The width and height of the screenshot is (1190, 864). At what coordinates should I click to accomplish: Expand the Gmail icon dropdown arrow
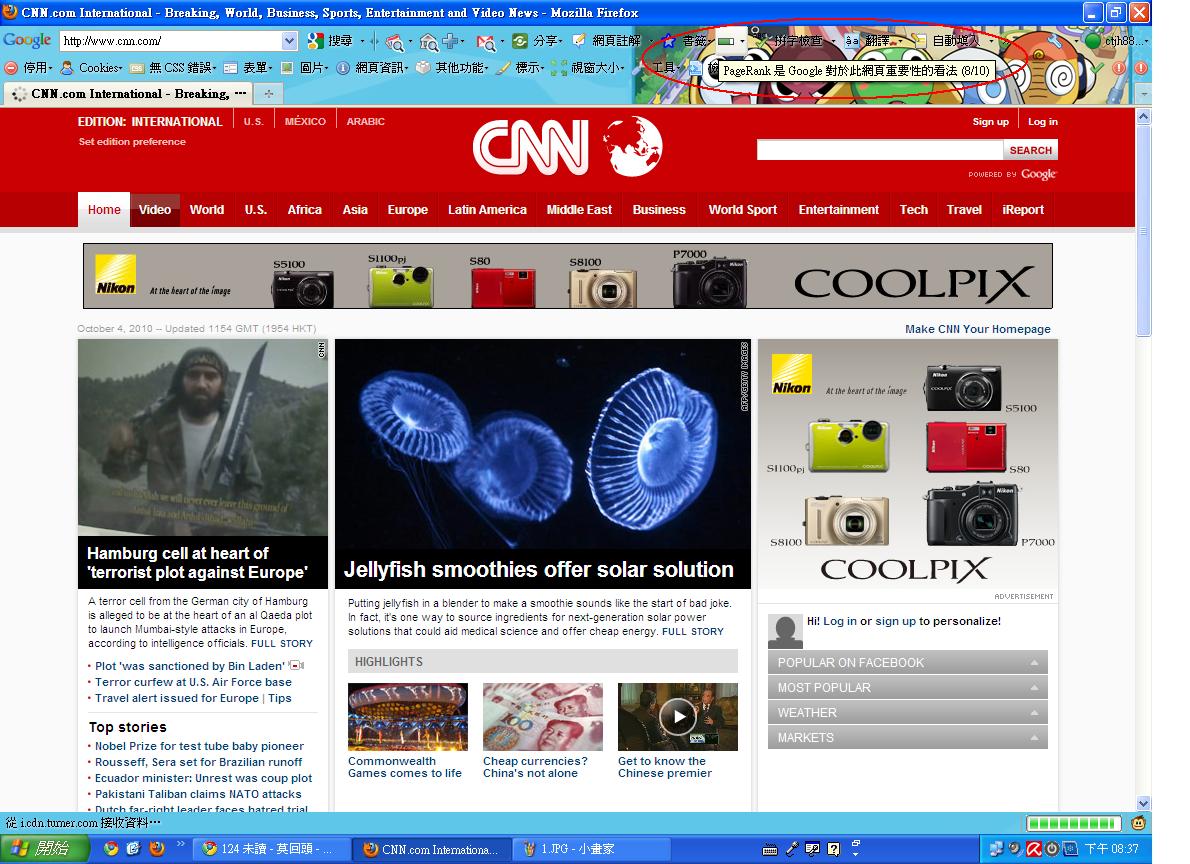502,41
